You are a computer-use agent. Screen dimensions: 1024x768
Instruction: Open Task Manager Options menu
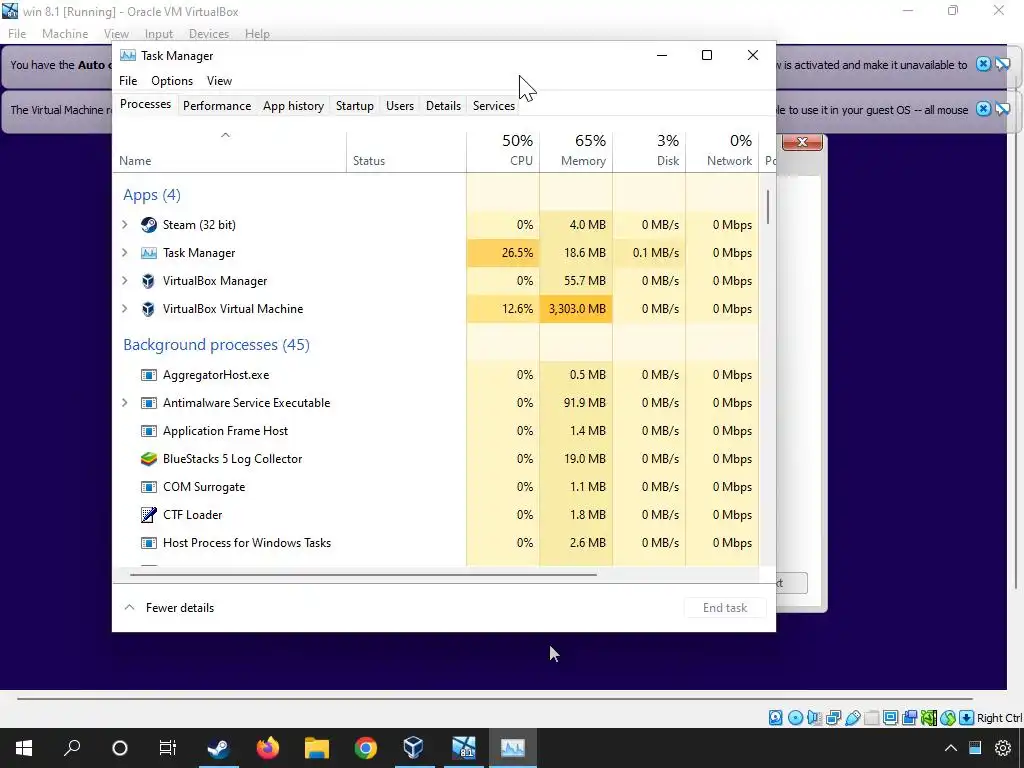pos(172,81)
